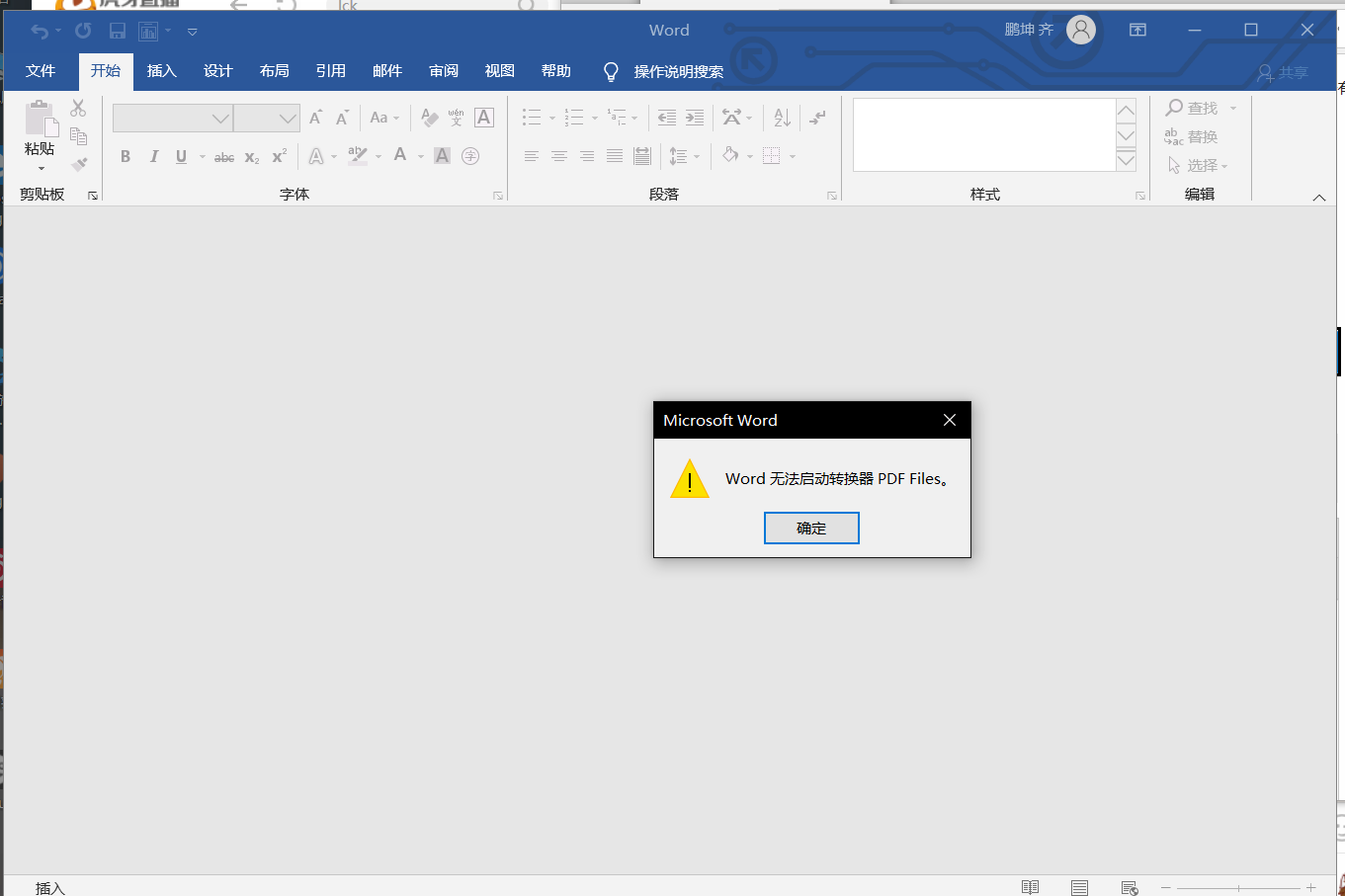Toggle Superscript formatting

pos(280,156)
